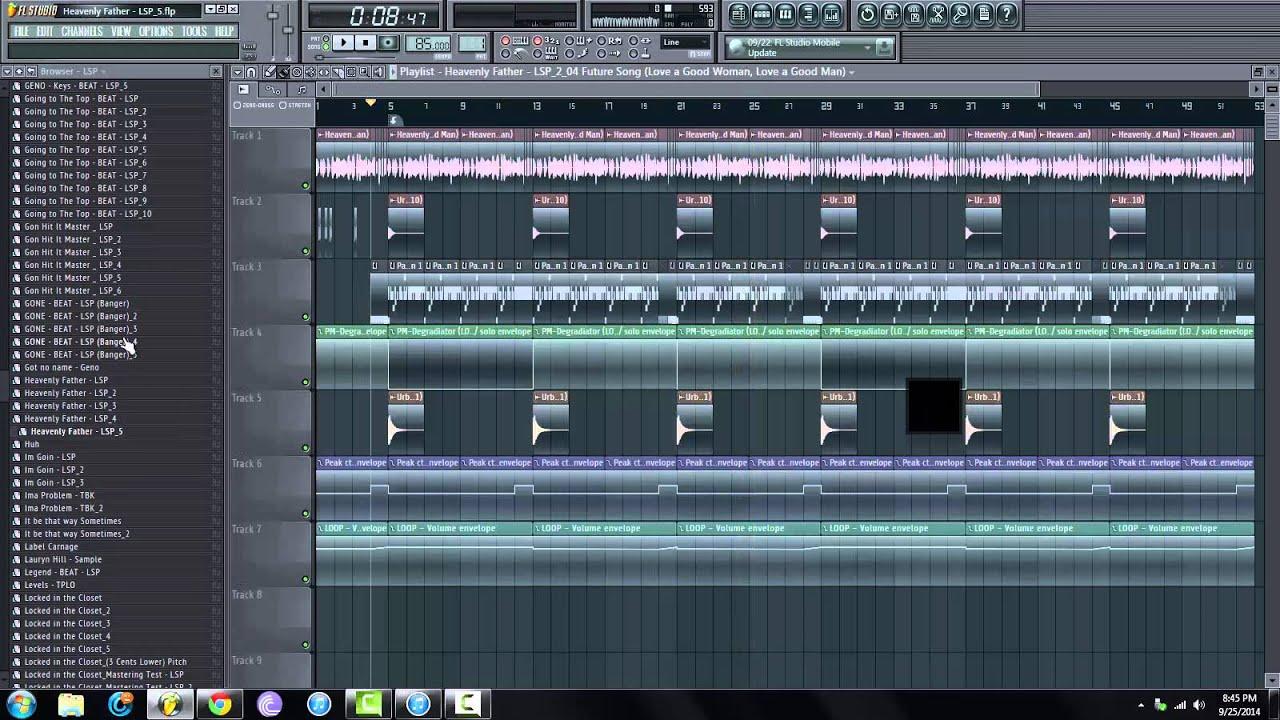
Task: Toggle Track 2 mute LED
Action: pyautogui.click(x=306, y=251)
